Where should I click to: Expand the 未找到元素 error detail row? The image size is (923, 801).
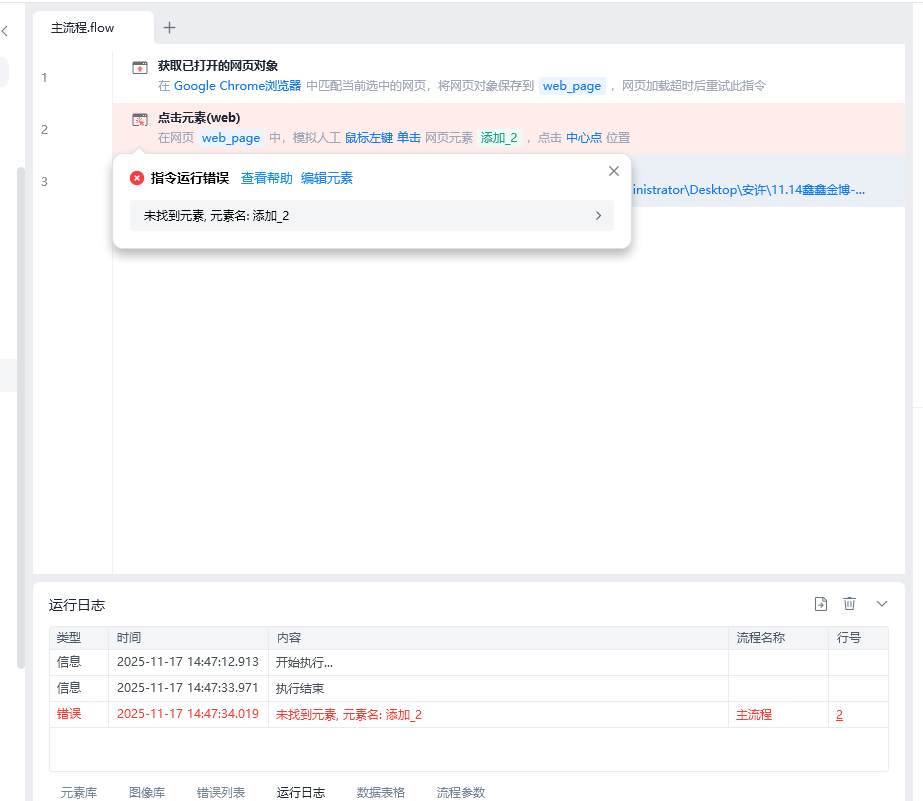pyautogui.click(x=371, y=215)
